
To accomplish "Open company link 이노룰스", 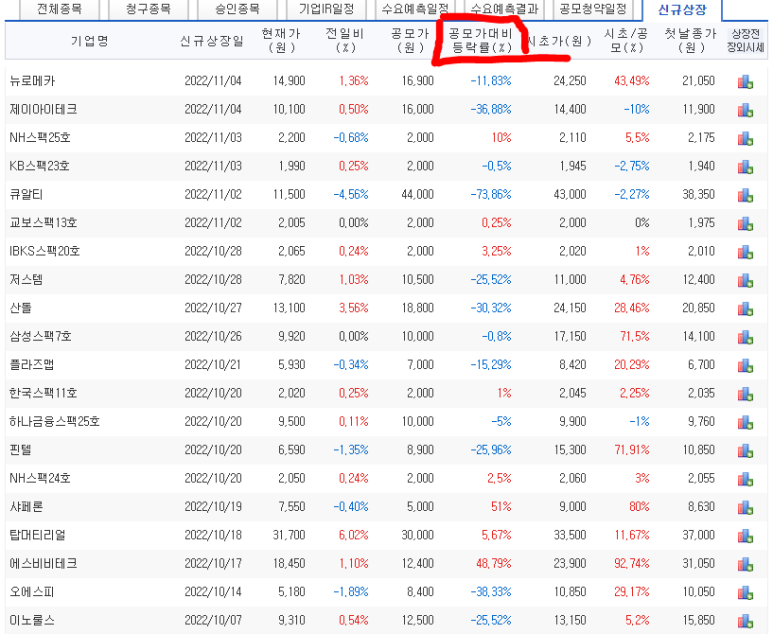I will [32, 620].
